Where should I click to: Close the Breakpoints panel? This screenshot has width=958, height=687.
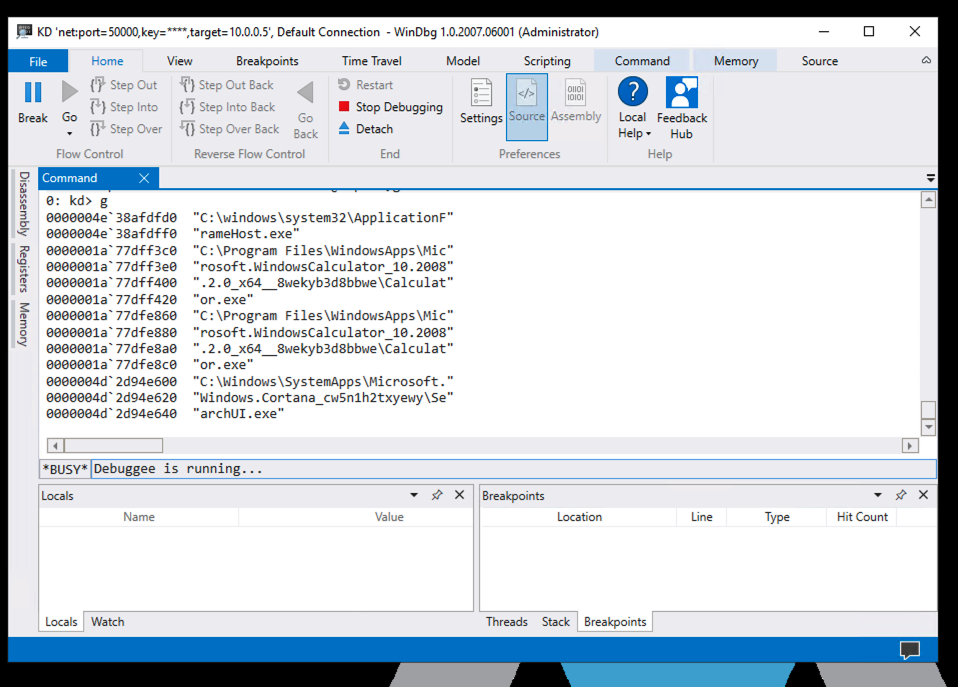pyautogui.click(x=923, y=495)
